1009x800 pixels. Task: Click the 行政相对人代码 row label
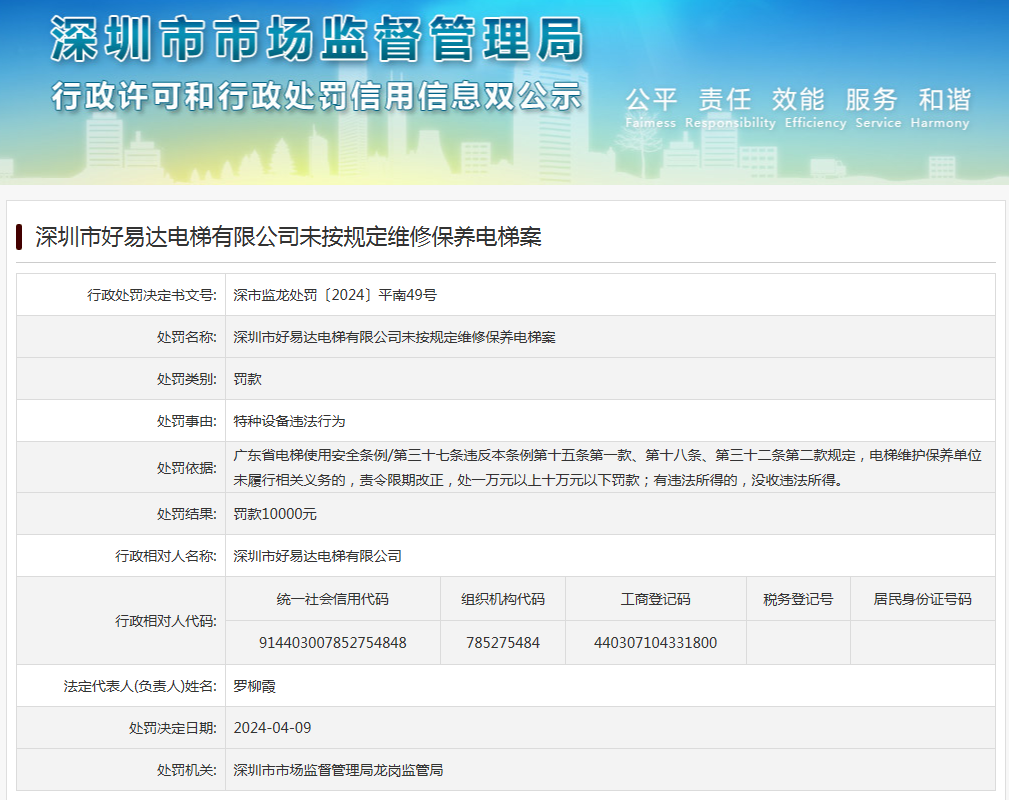click(x=166, y=621)
